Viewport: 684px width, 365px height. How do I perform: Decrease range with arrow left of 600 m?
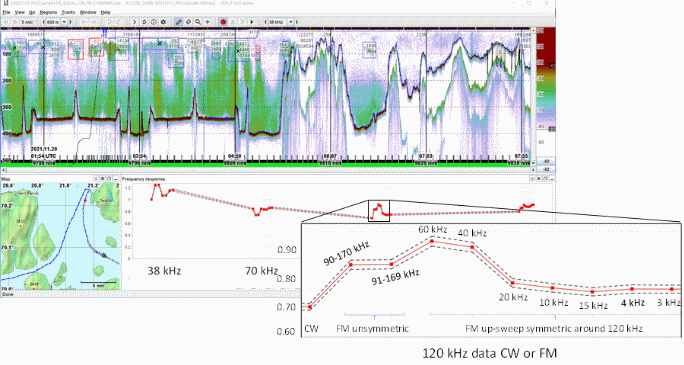pos(43,22)
